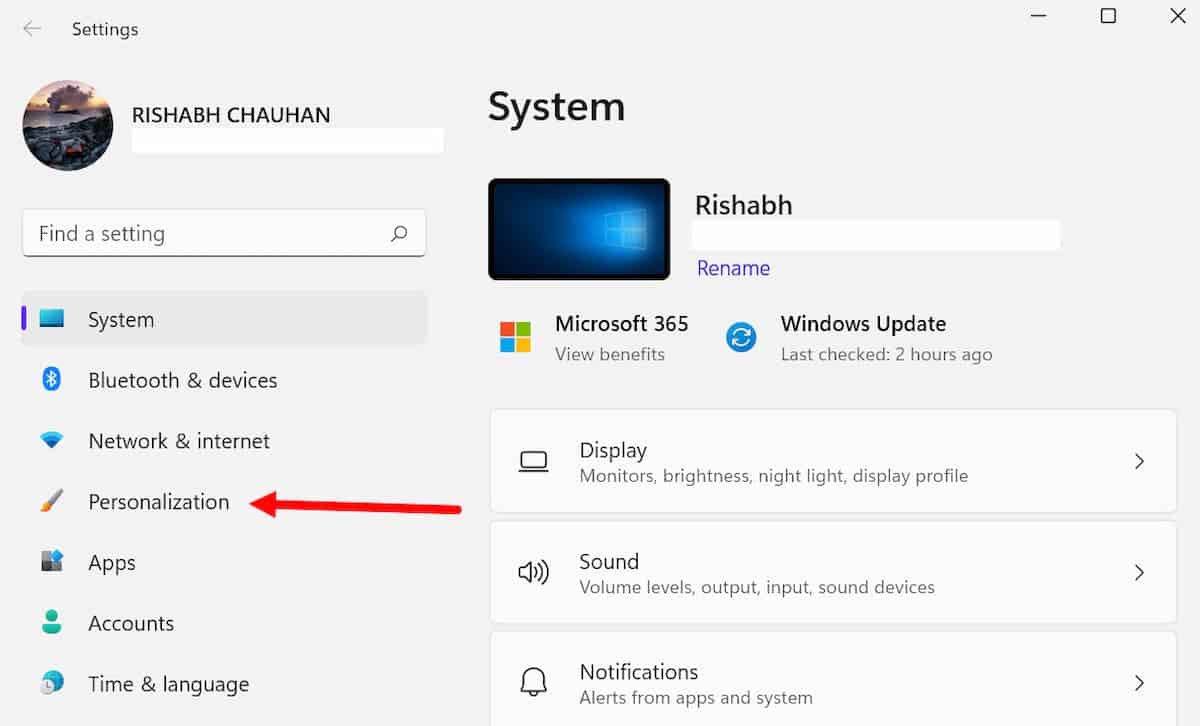The image size is (1200, 726).
Task: Select System in the sidebar
Action: 121,320
